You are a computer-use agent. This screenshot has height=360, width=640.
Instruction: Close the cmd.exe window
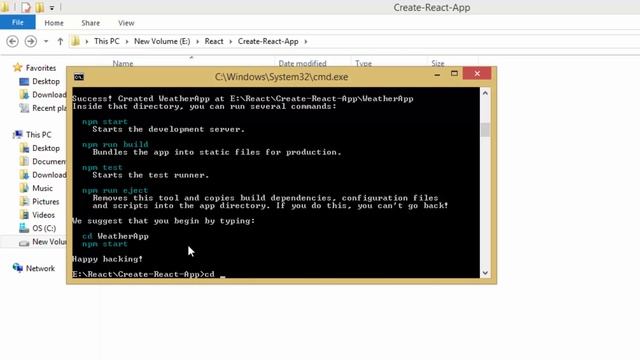477,73
